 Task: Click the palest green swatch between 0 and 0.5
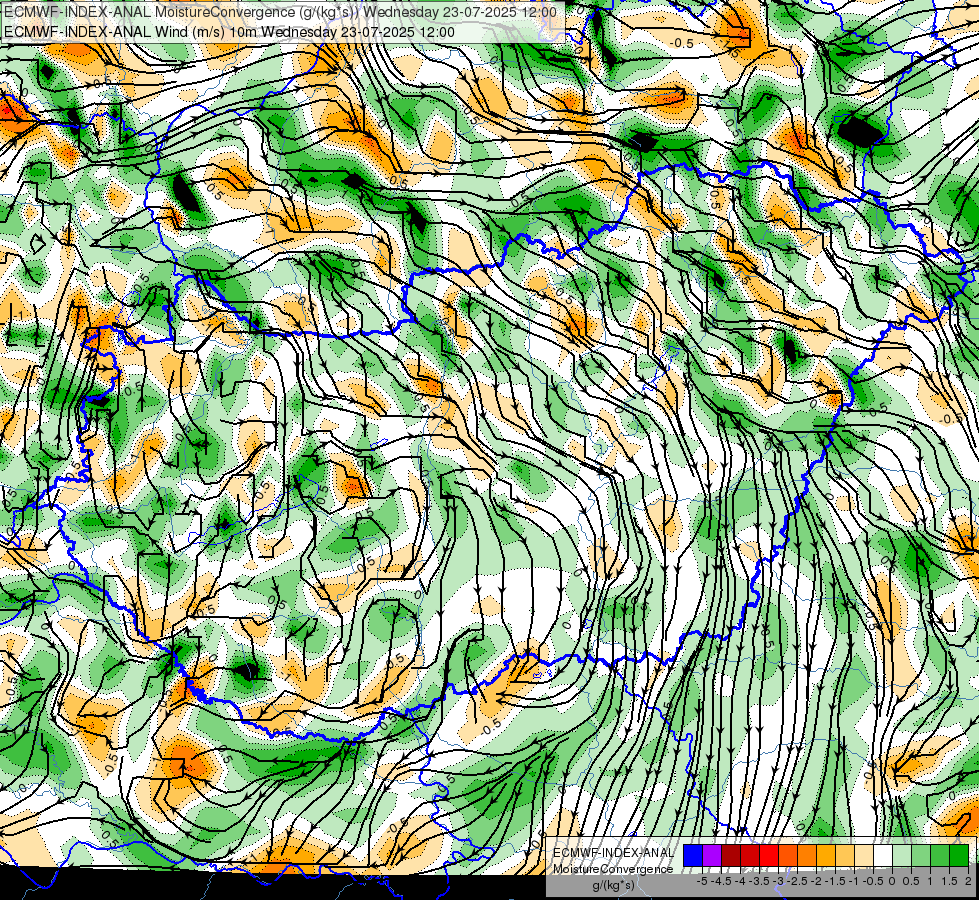902,855
